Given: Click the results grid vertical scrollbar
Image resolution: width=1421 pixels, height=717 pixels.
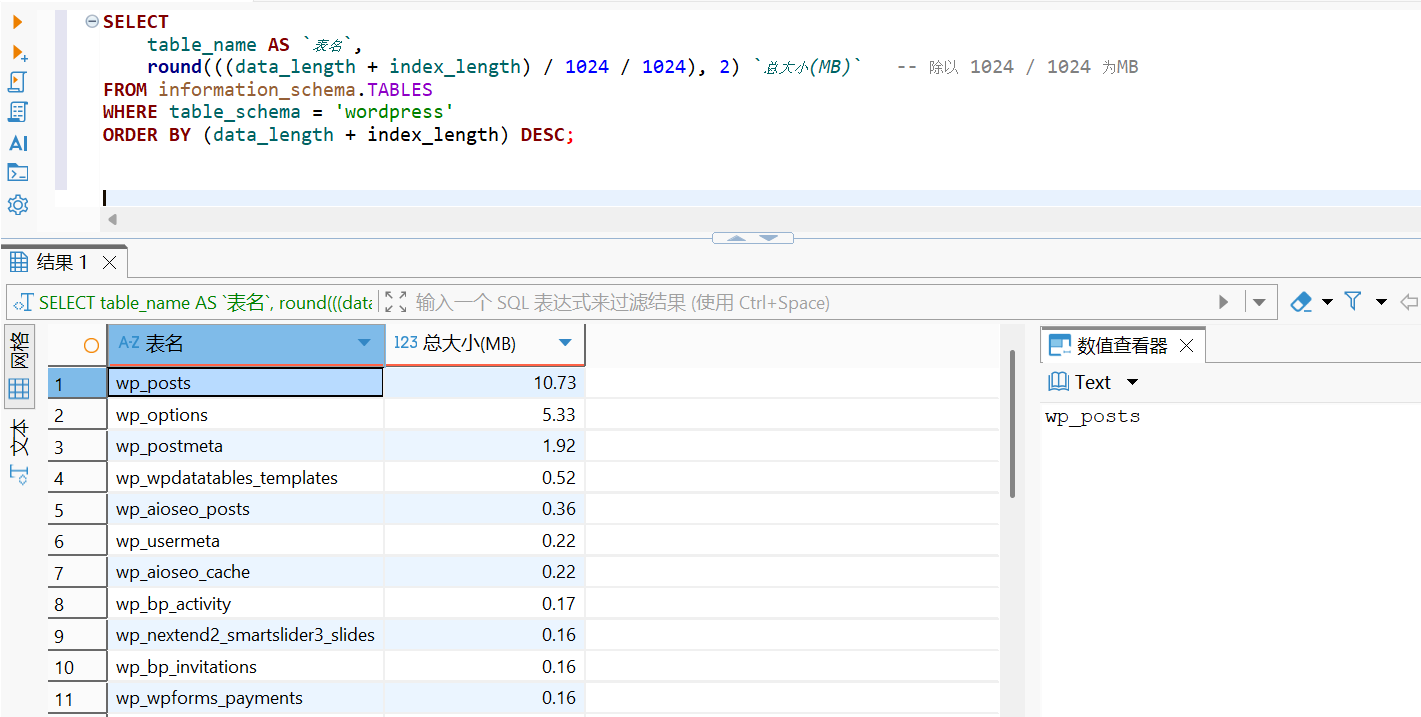Looking at the screenshot, I should (x=1012, y=424).
